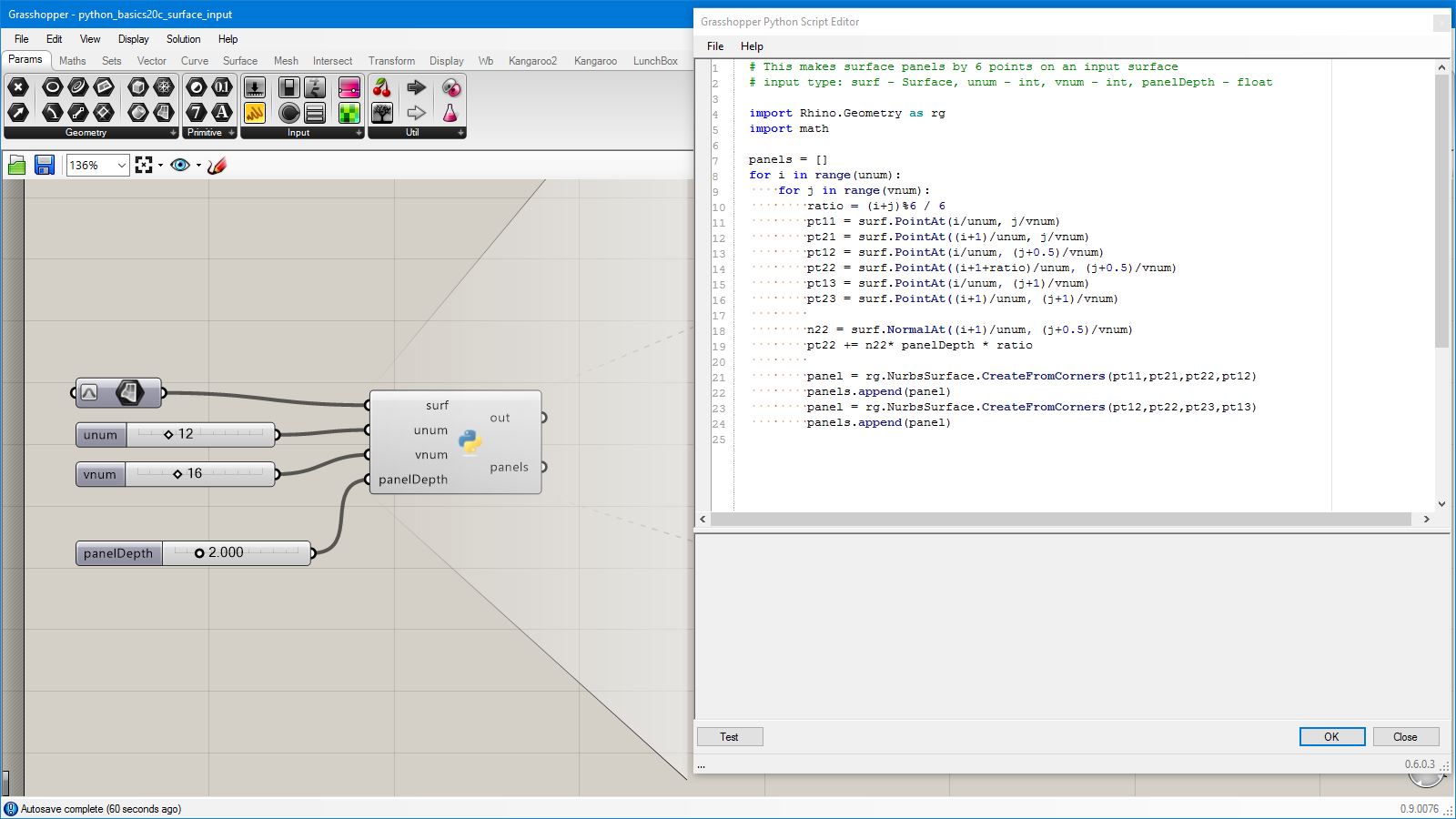The image size is (1456, 819).
Task: Click the vnum slider handle at 16
Action: coord(177,474)
